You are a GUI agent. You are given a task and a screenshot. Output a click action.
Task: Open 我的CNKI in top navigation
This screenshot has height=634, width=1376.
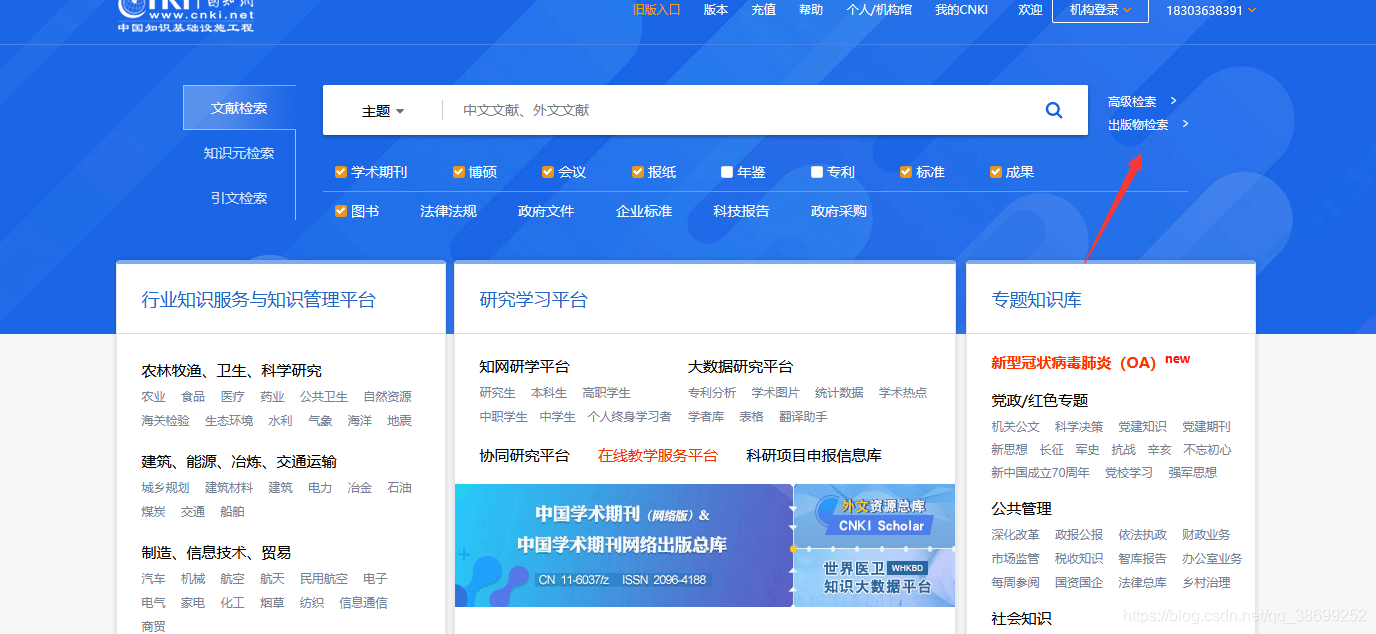click(x=961, y=10)
